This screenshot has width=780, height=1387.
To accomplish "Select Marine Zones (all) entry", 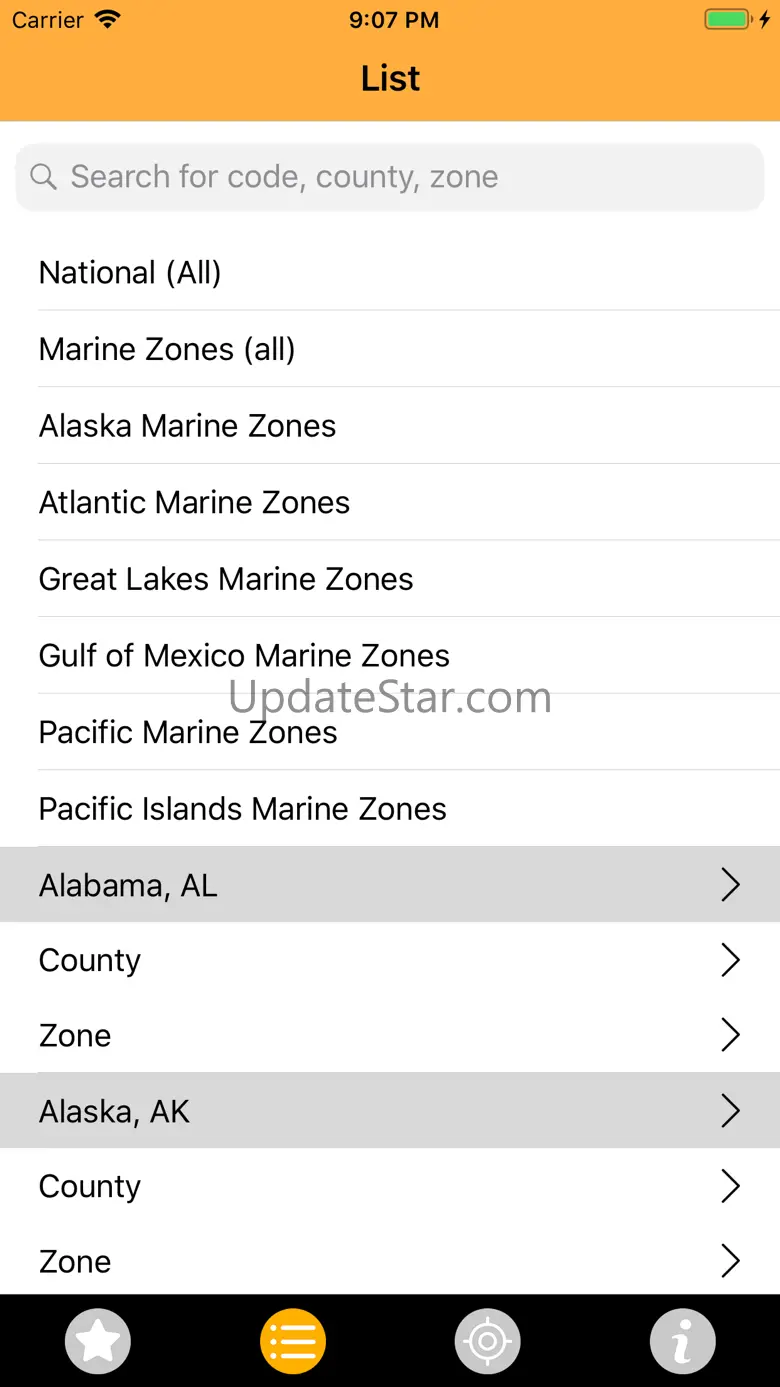I will [x=167, y=349].
